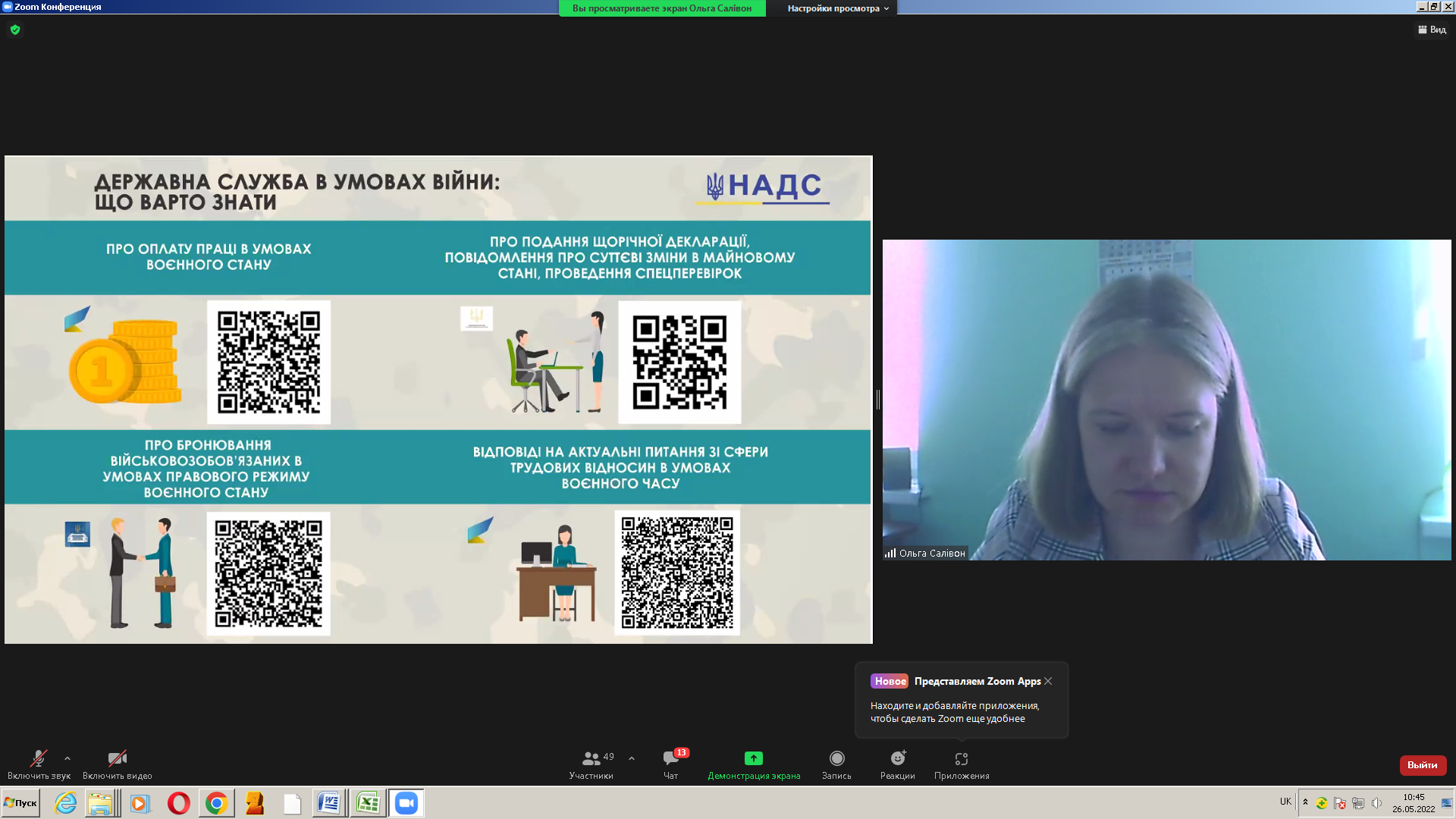
Task: Click the green encryption shield icon
Action: click(x=15, y=30)
